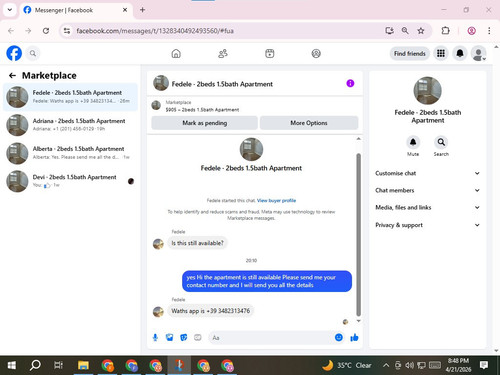Click Mark as pending button

click(x=204, y=123)
